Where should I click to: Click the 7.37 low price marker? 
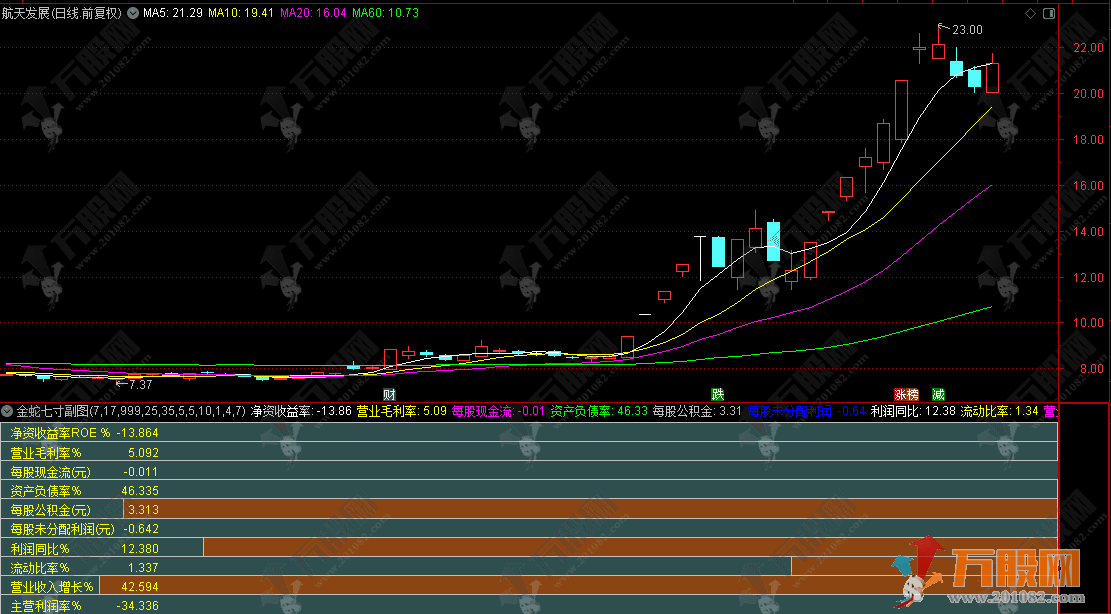pos(136,384)
